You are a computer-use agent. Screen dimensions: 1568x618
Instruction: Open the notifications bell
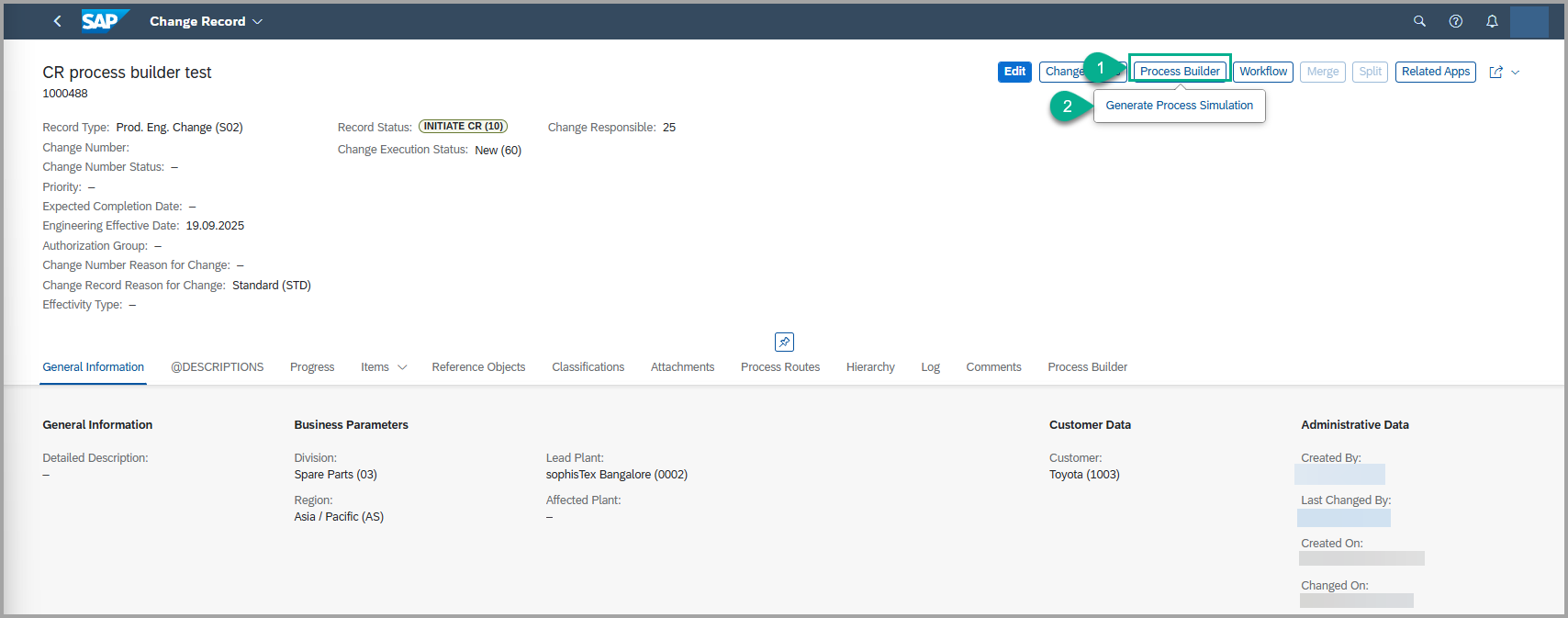[1492, 21]
